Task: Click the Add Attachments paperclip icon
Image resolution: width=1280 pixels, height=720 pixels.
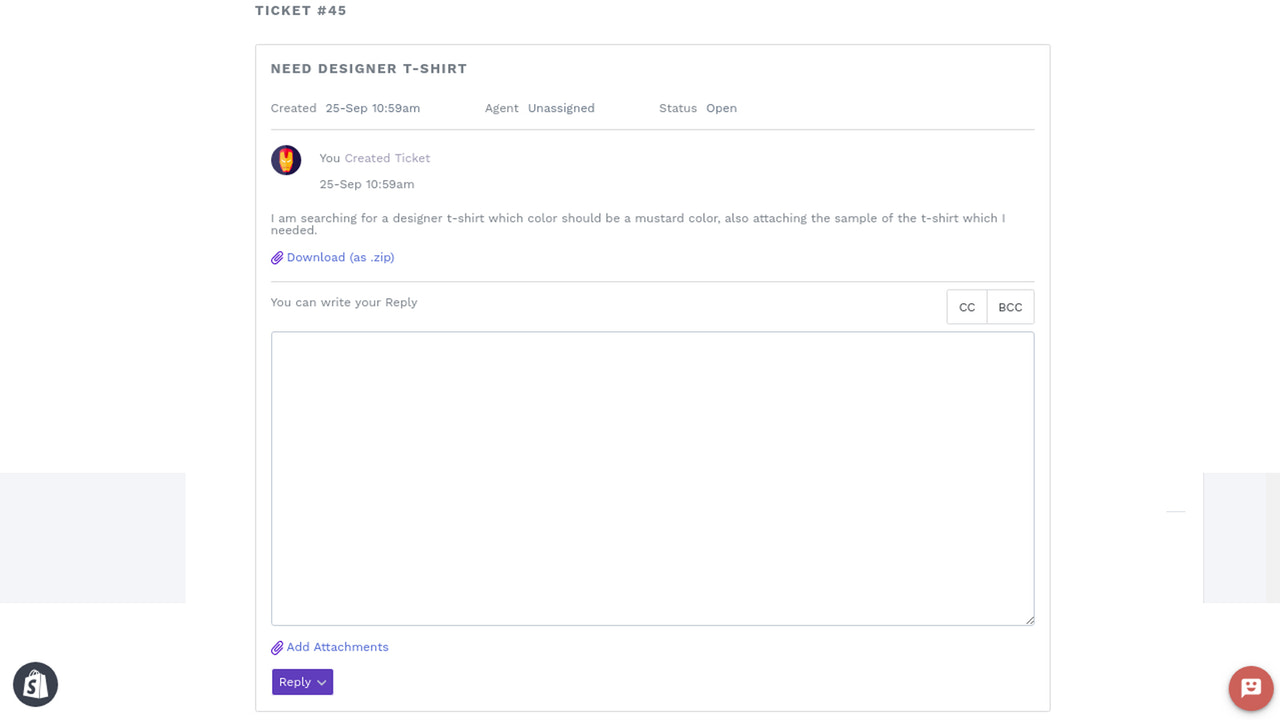Action: [277, 647]
